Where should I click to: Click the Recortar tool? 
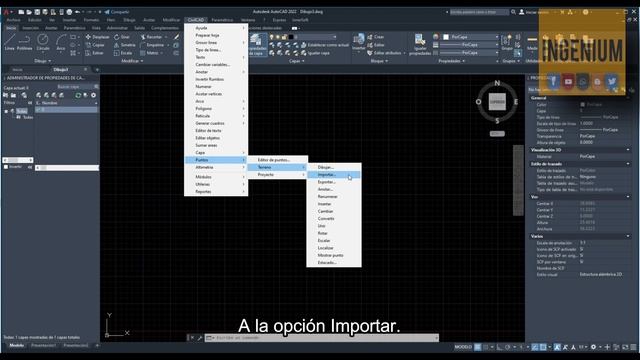point(151,37)
